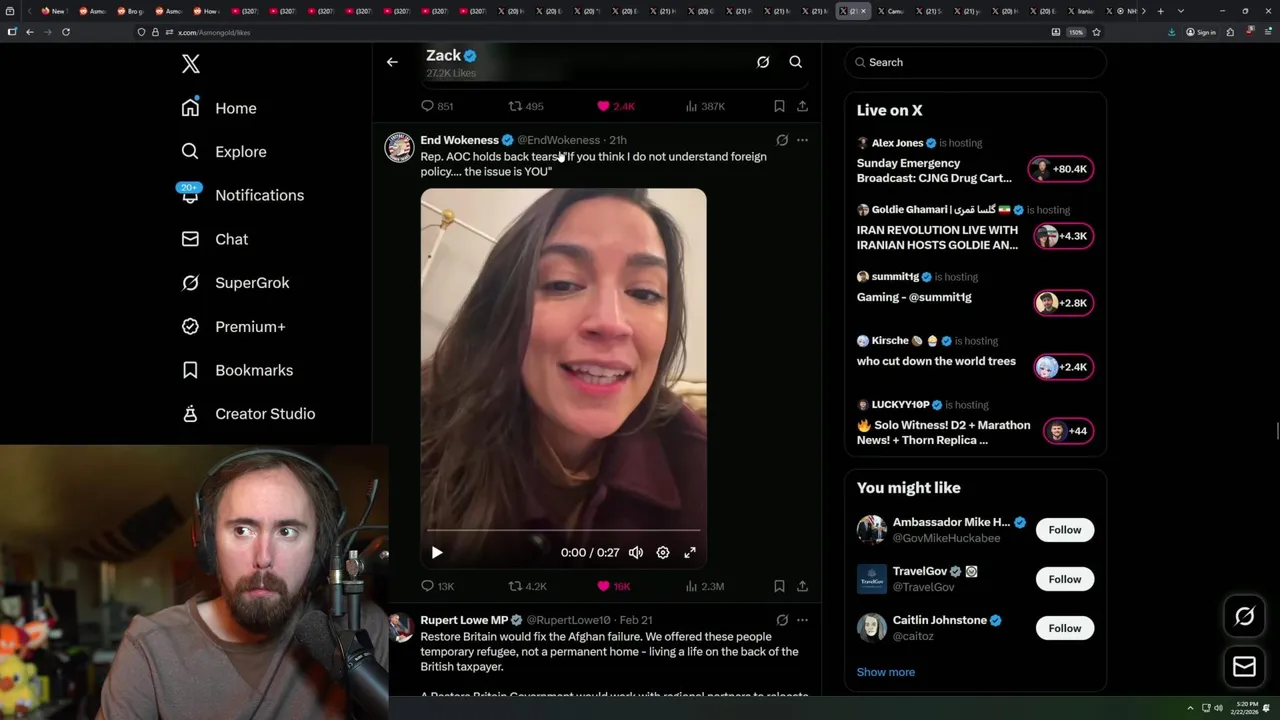
Task: Follow Ambassador Mike Huckabee
Action: [x=1065, y=530]
